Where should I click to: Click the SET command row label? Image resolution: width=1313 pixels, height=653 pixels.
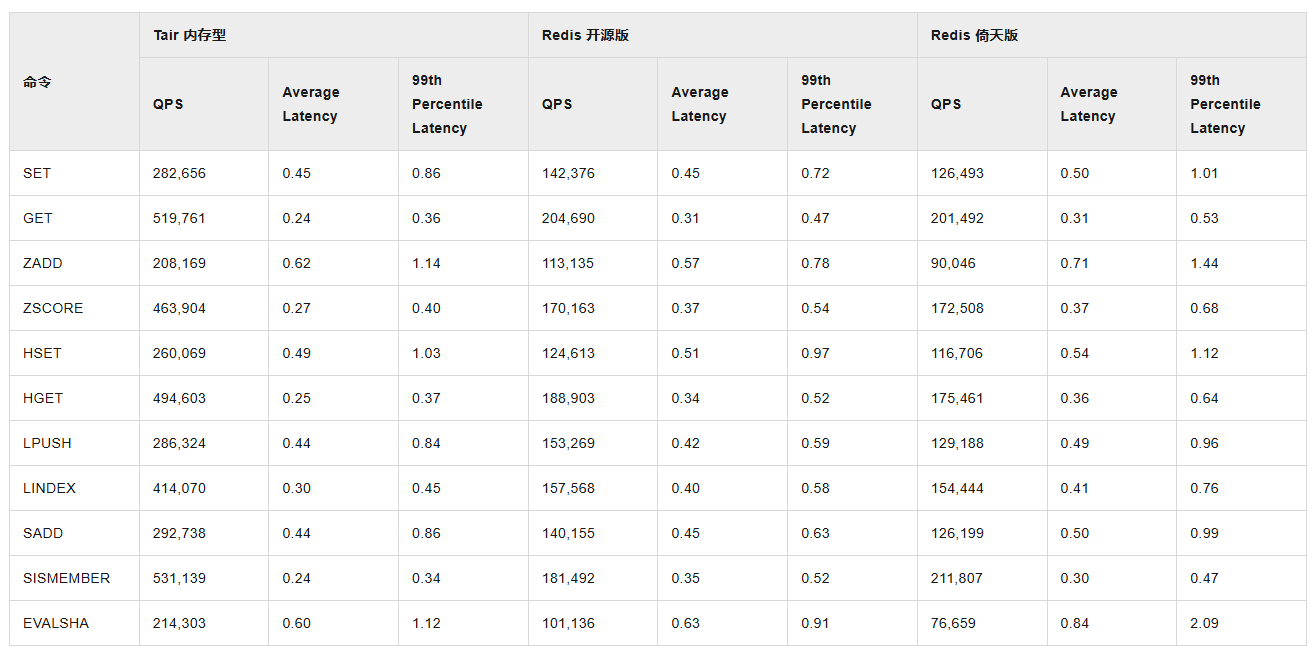click(37, 173)
